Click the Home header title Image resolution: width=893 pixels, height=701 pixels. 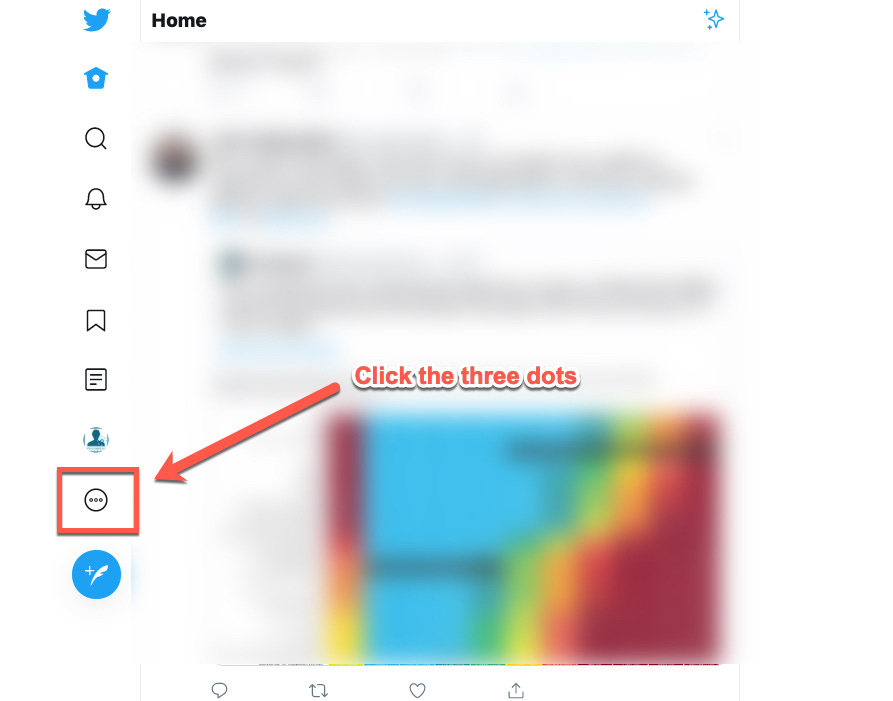tap(179, 21)
